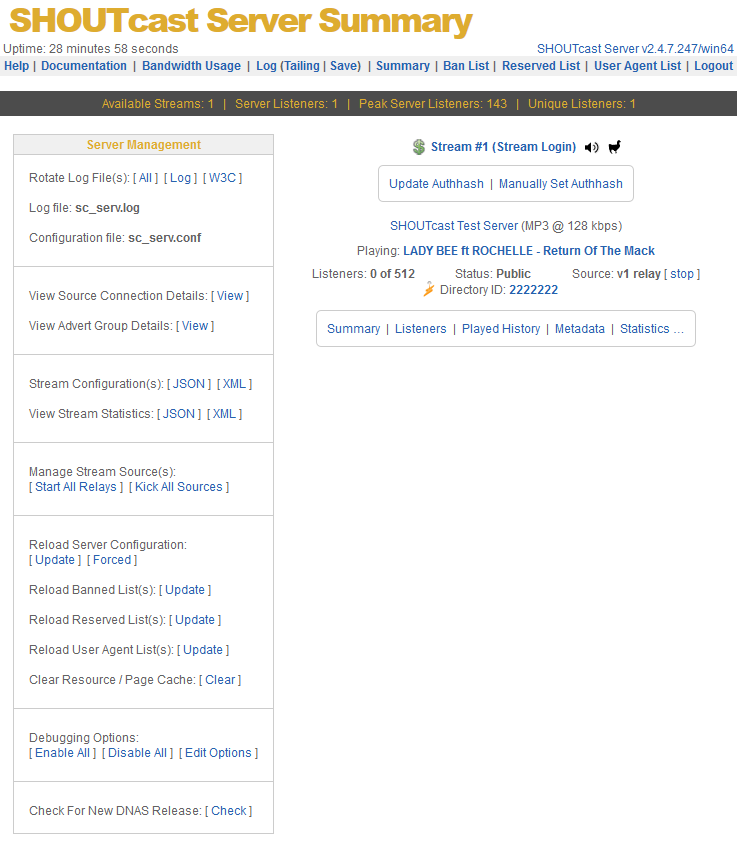Click the Update Authhash button

coord(436,184)
